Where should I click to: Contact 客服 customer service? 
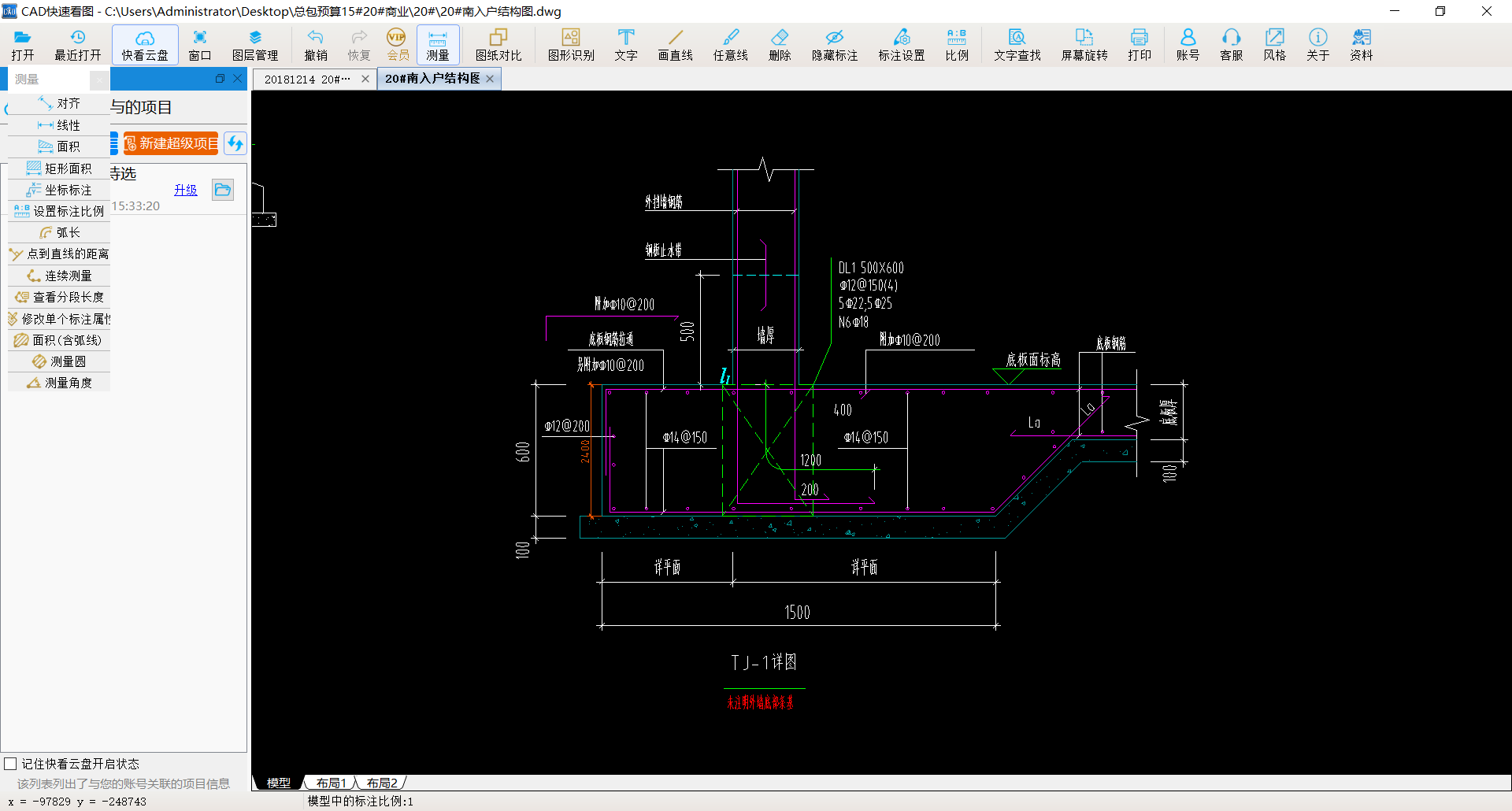click(x=1231, y=45)
